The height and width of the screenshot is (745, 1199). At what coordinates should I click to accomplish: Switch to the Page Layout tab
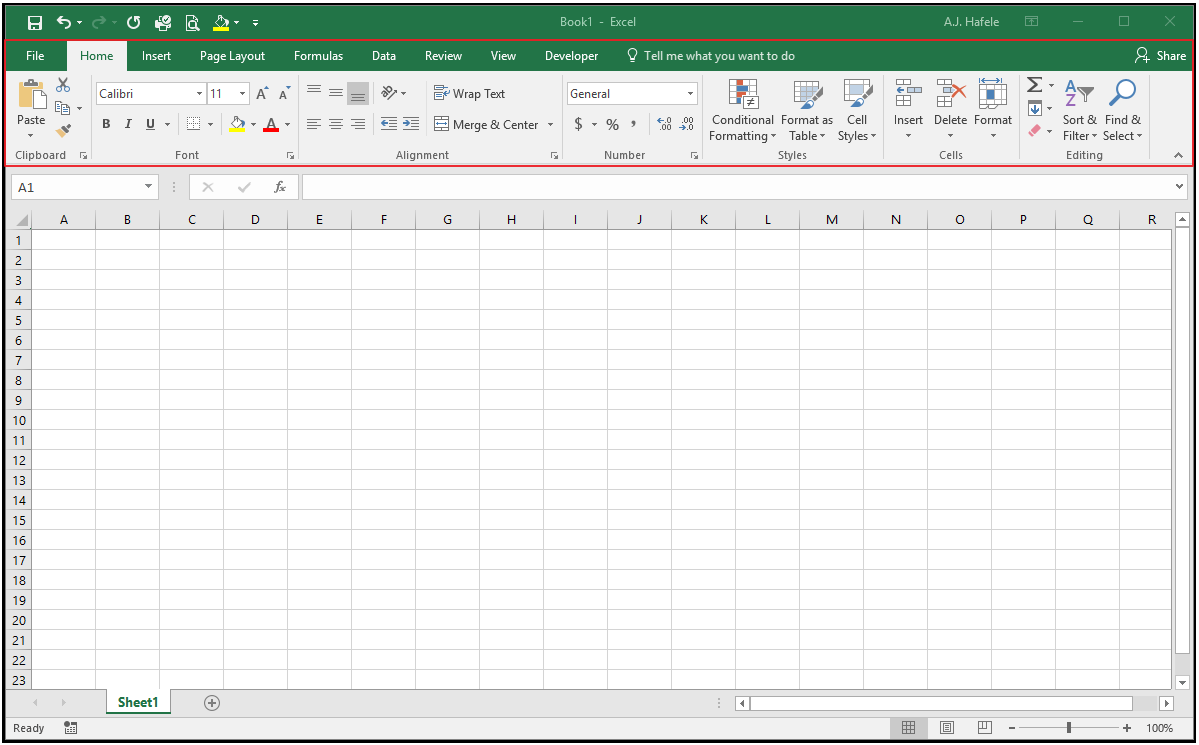point(232,56)
